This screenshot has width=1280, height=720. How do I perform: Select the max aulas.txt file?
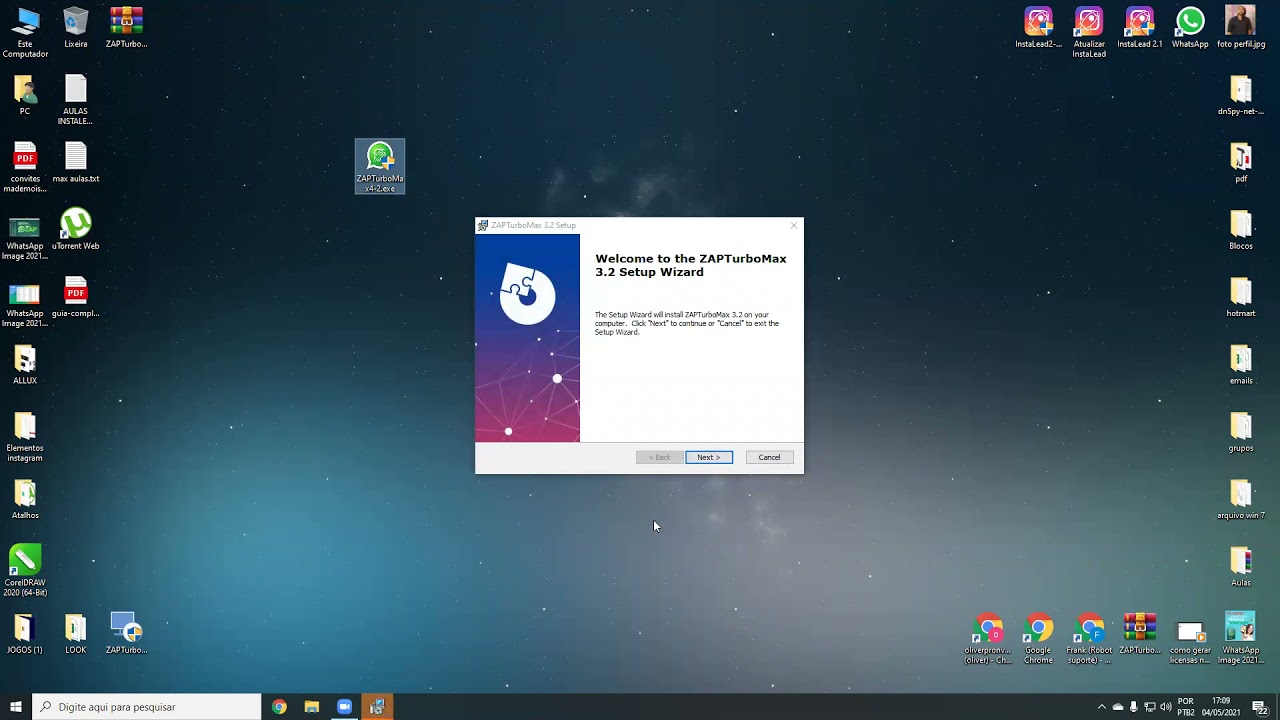pyautogui.click(x=76, y=162)
